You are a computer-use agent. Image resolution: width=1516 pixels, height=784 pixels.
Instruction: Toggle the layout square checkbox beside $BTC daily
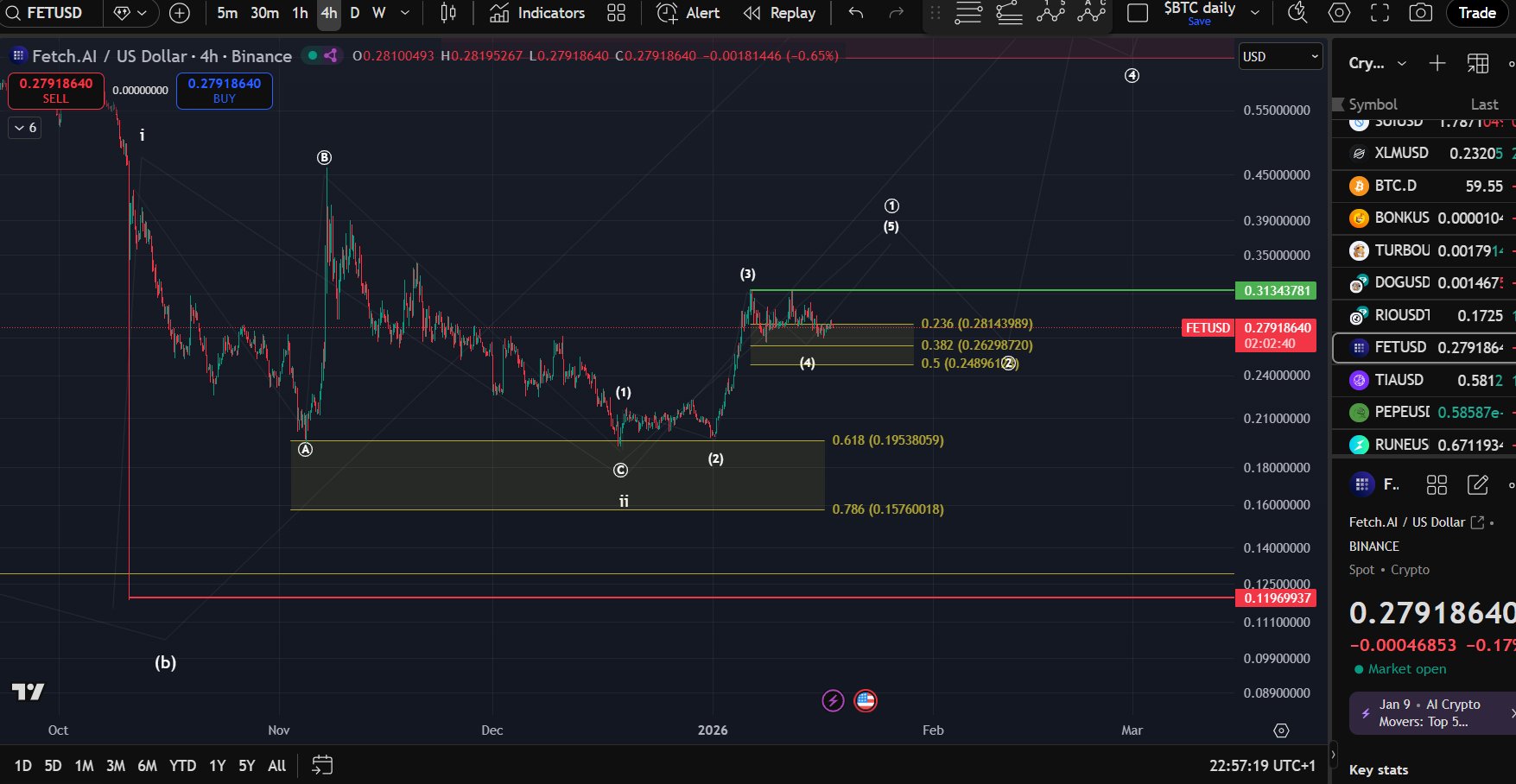(x=1138, y=13)
